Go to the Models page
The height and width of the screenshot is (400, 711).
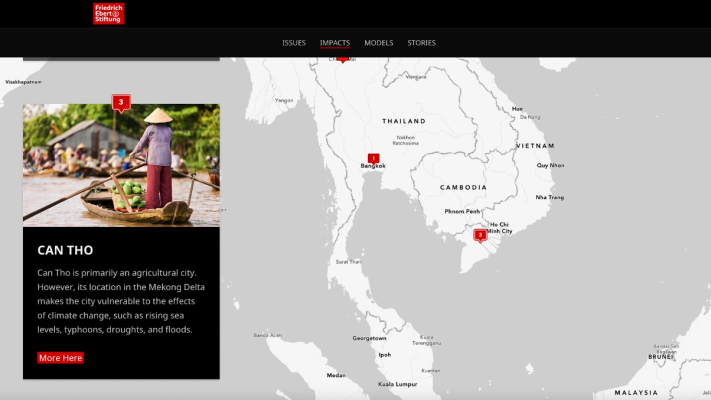point(378,43)
